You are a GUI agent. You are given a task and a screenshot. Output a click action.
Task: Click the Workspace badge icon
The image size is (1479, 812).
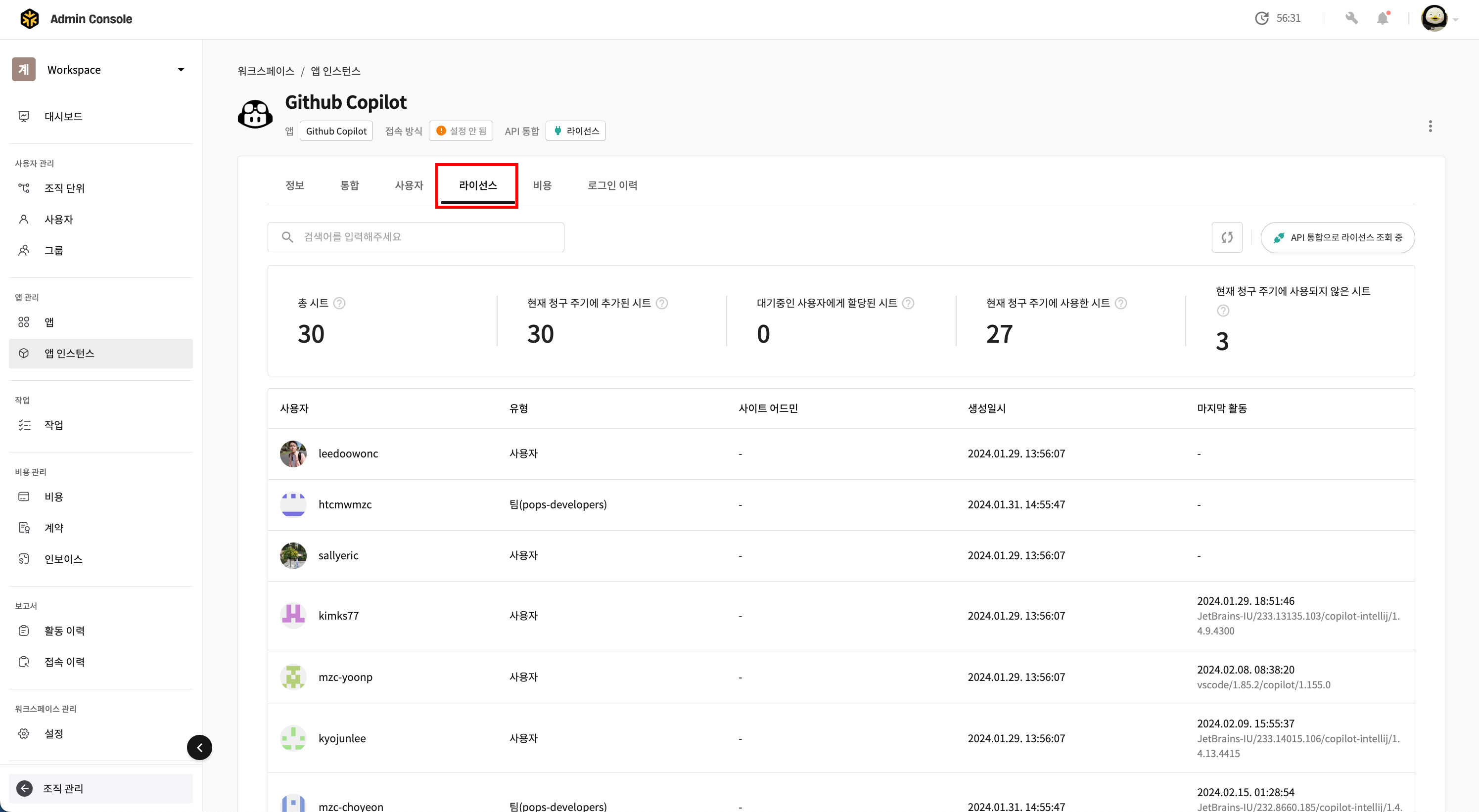pos(24,69)
